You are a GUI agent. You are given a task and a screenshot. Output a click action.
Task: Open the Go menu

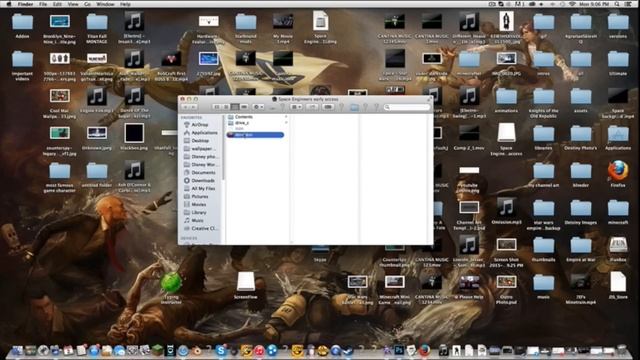click(87, 4)
